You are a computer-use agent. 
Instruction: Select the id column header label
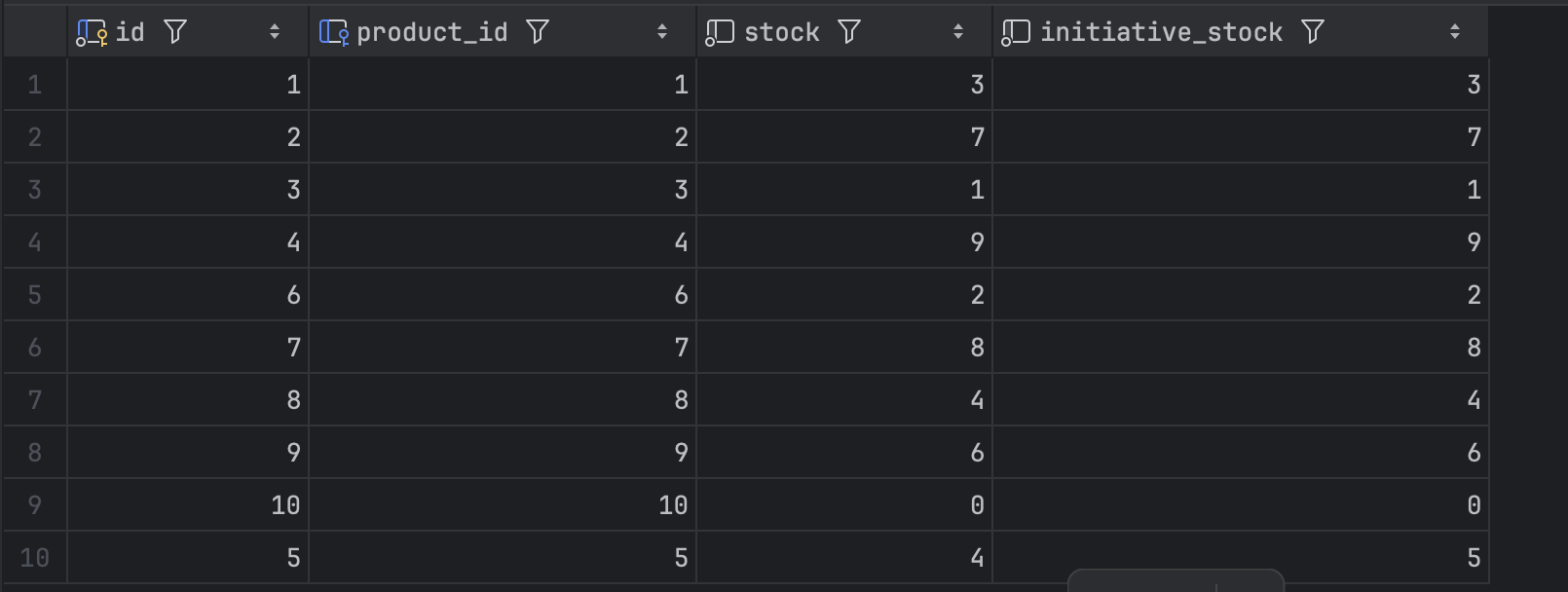(x=130, y=32)
